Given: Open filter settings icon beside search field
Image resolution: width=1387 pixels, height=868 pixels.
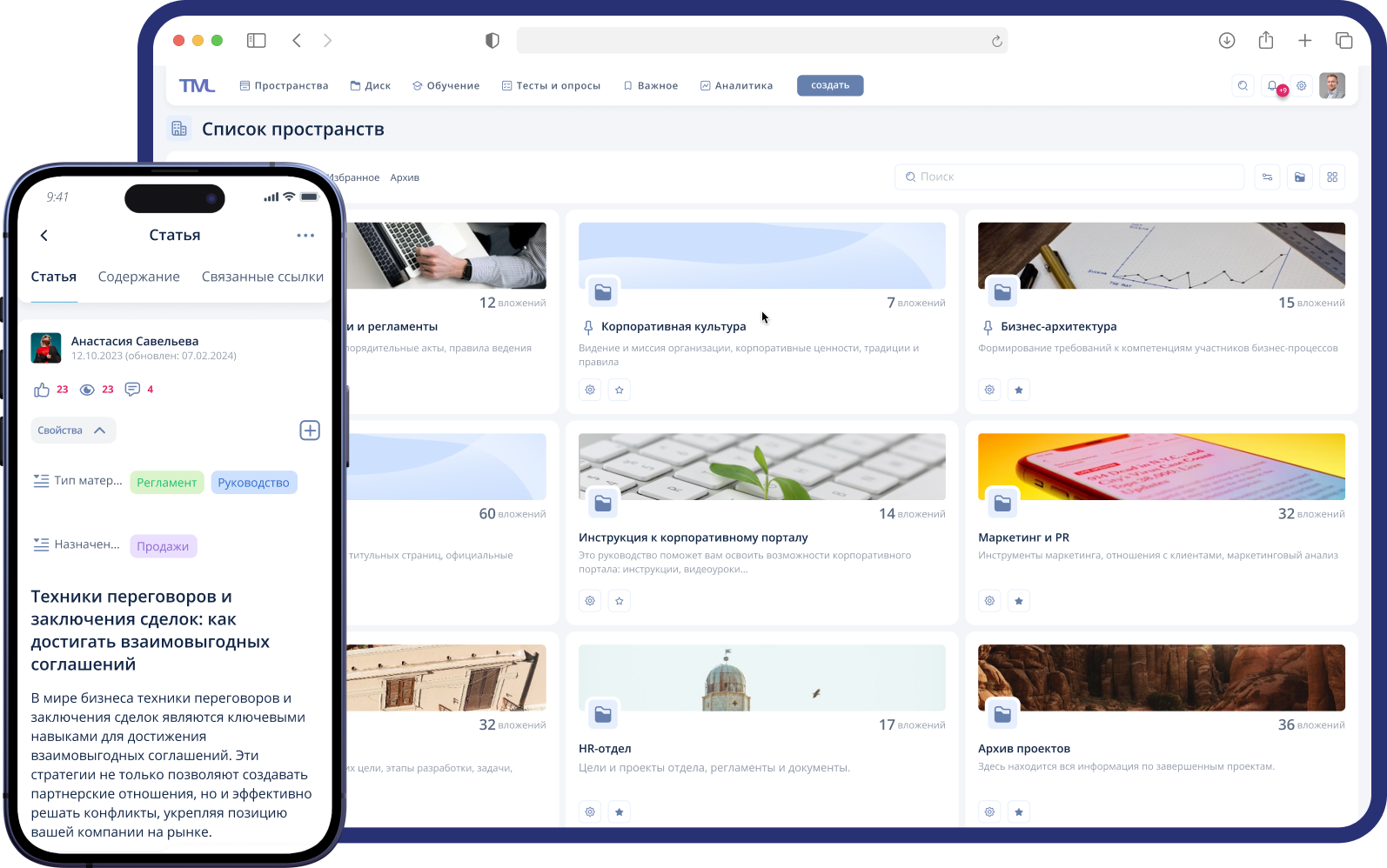Looking at the screenshot, I should click(x=1267, y=177).
